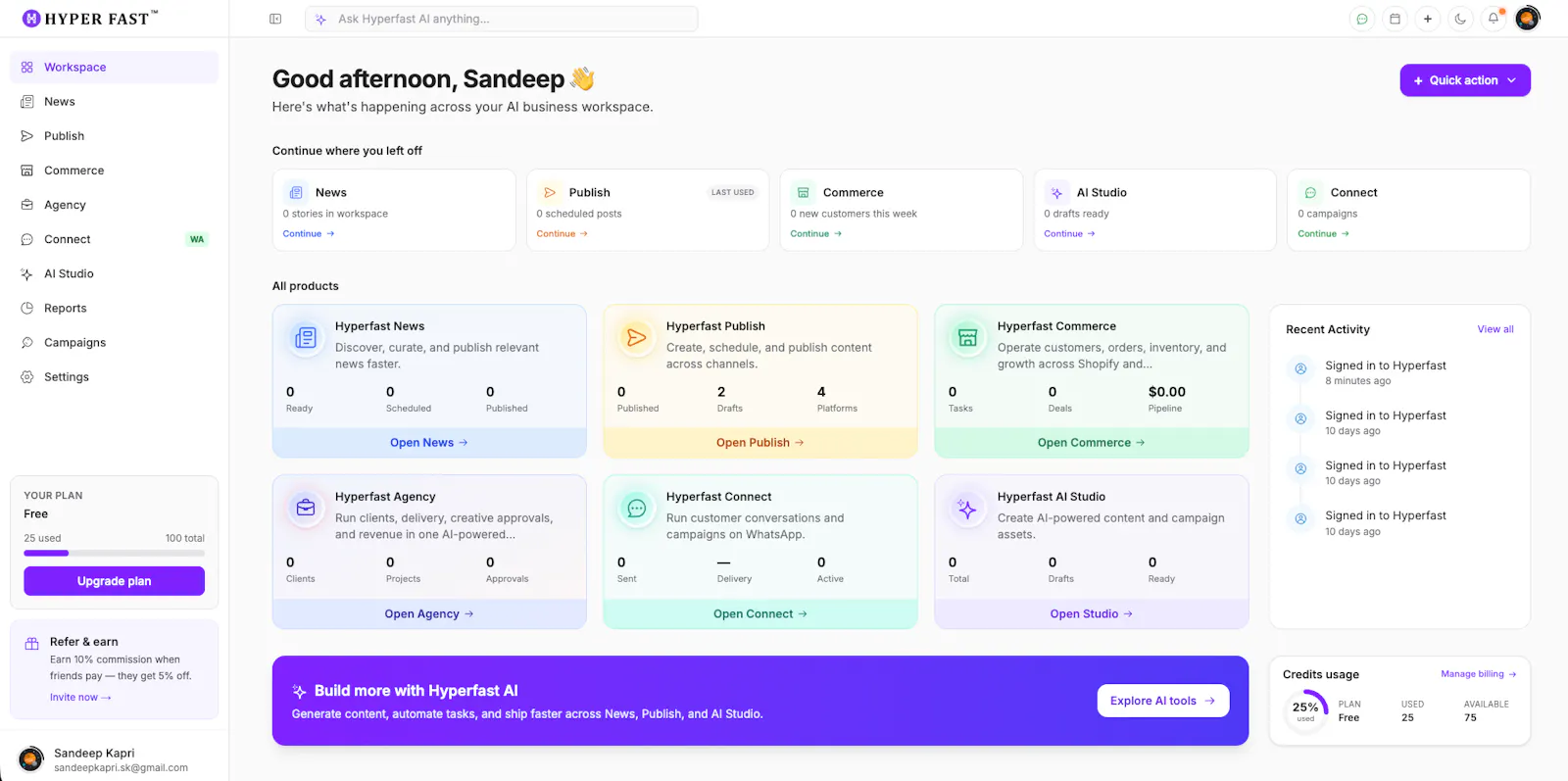This screenshot has width=1568, height=781.
Task: Open the profile avatar in top bar
Action: (1527, 19)
